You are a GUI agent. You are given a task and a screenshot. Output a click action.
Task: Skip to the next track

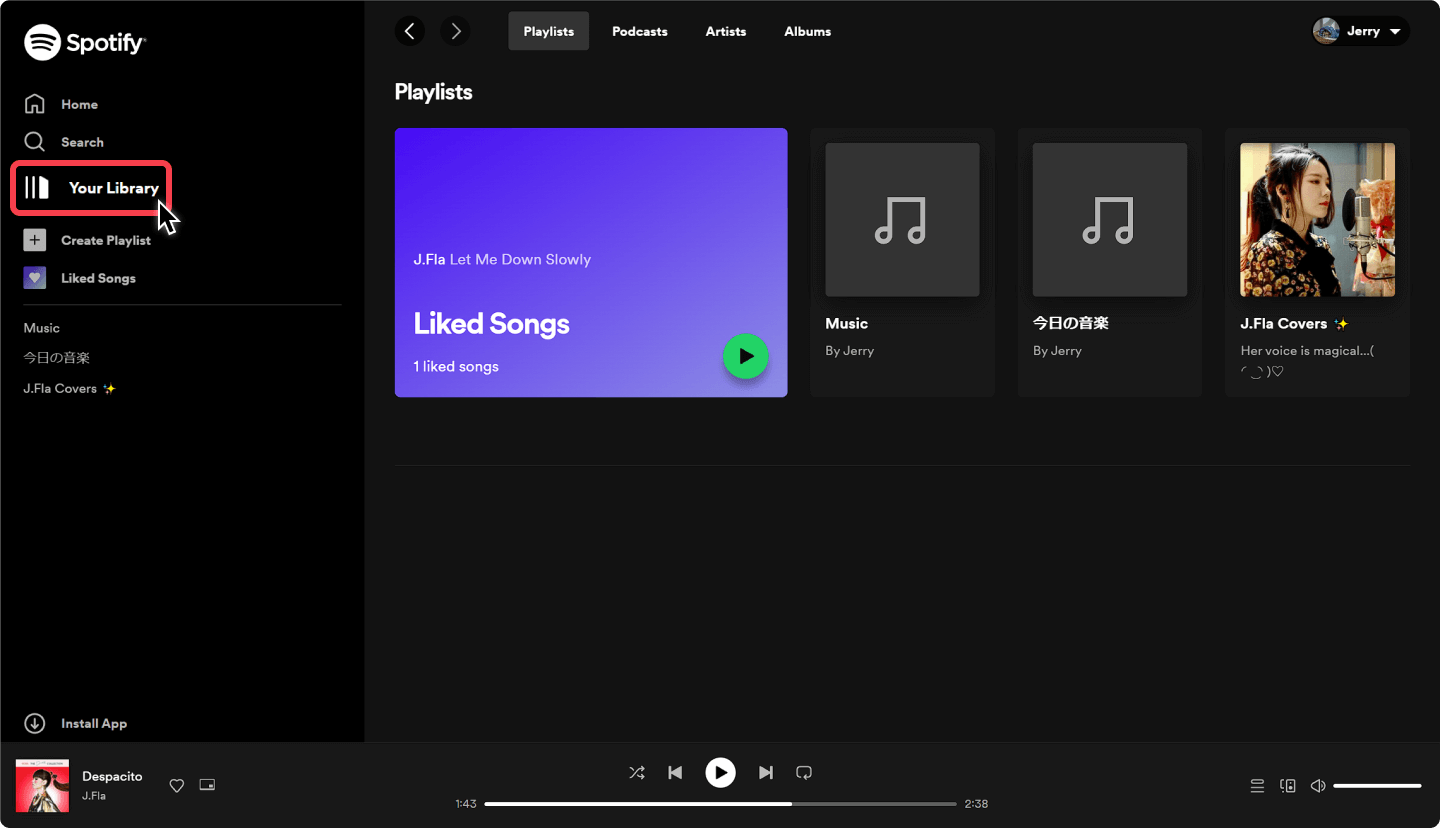click(x=766, y=772)
